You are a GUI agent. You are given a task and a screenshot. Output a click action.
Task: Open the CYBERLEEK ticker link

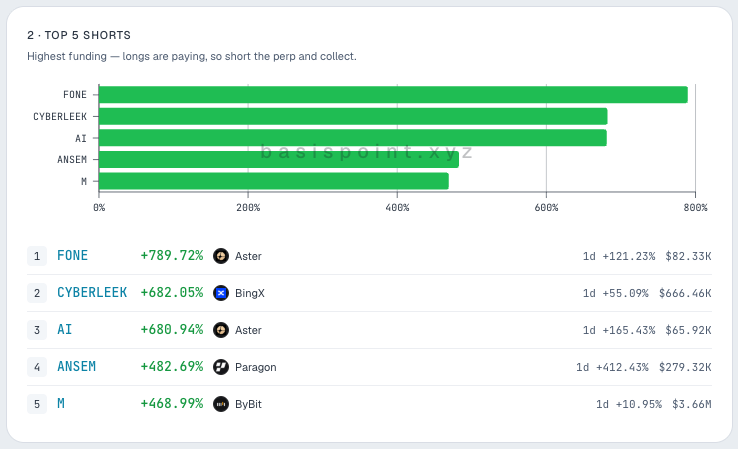pyautogui.click(x=92, y=293)
